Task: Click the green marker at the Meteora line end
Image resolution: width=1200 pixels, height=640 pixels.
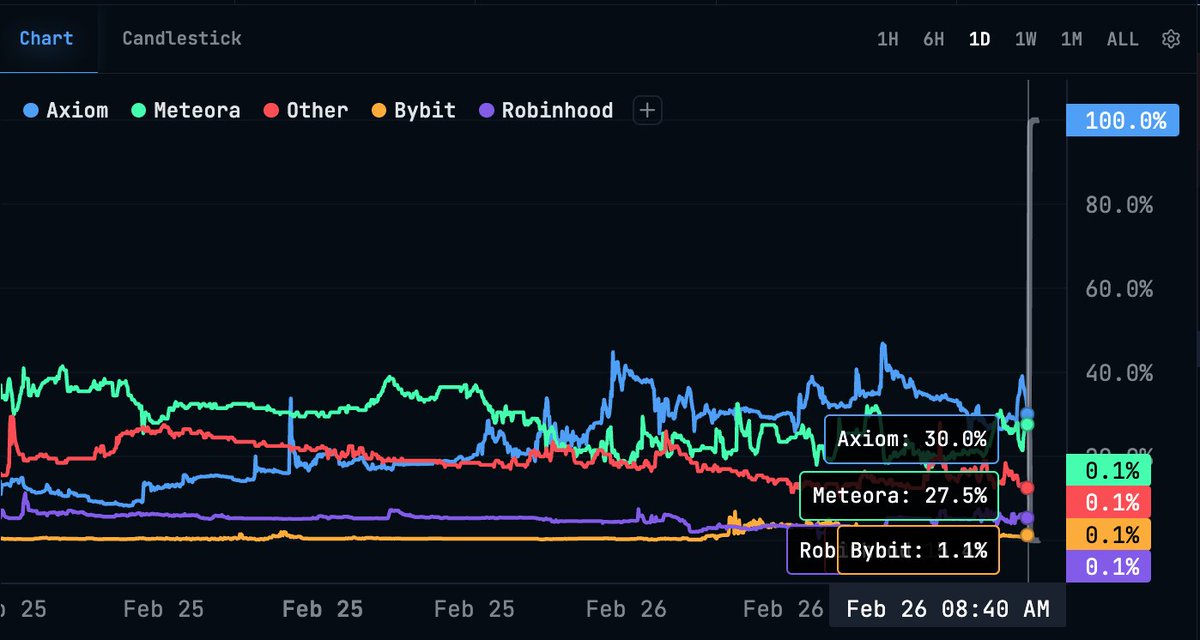Action: [x=1025, y=425]
